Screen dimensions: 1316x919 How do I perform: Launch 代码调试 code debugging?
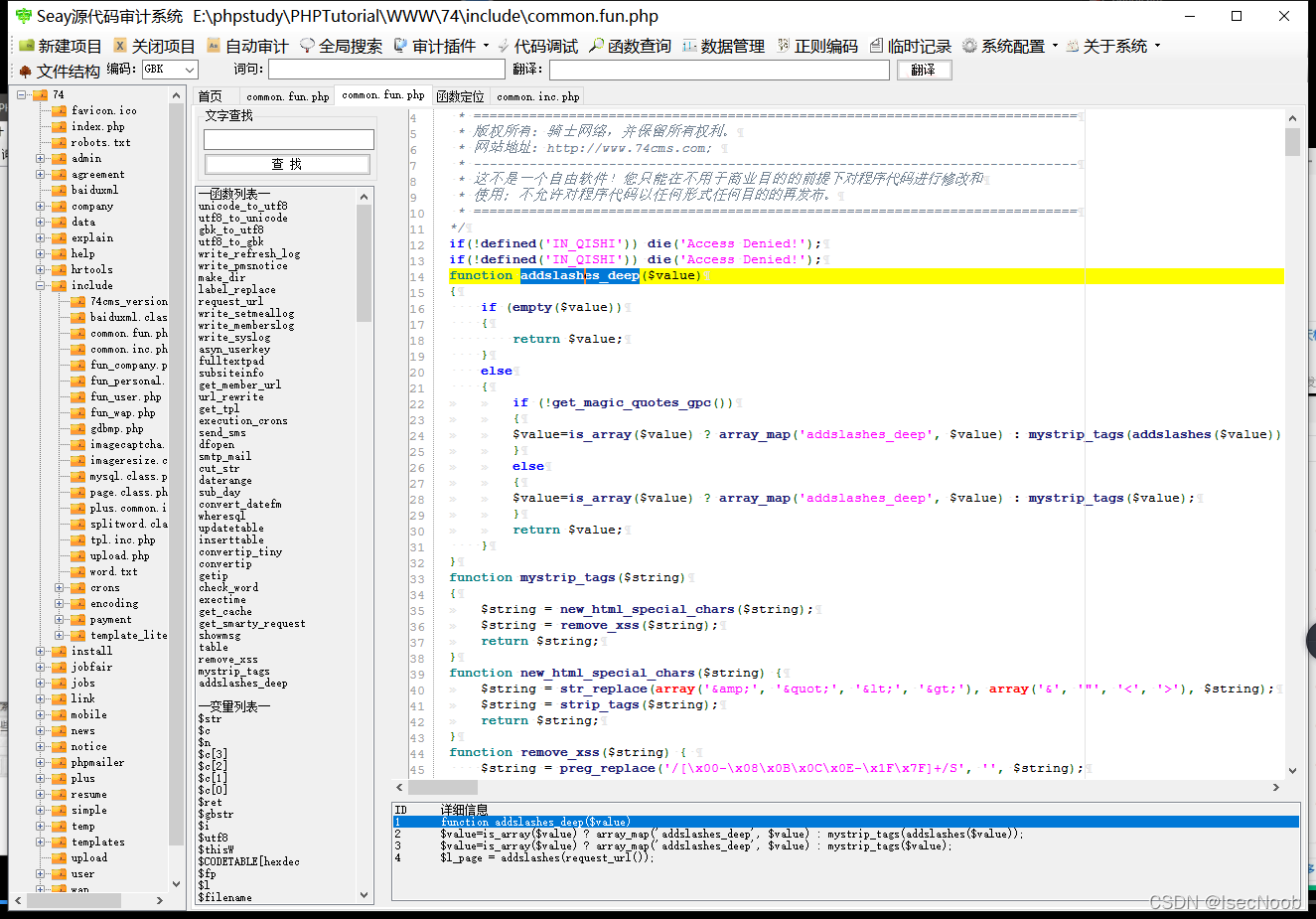[537, 46]
